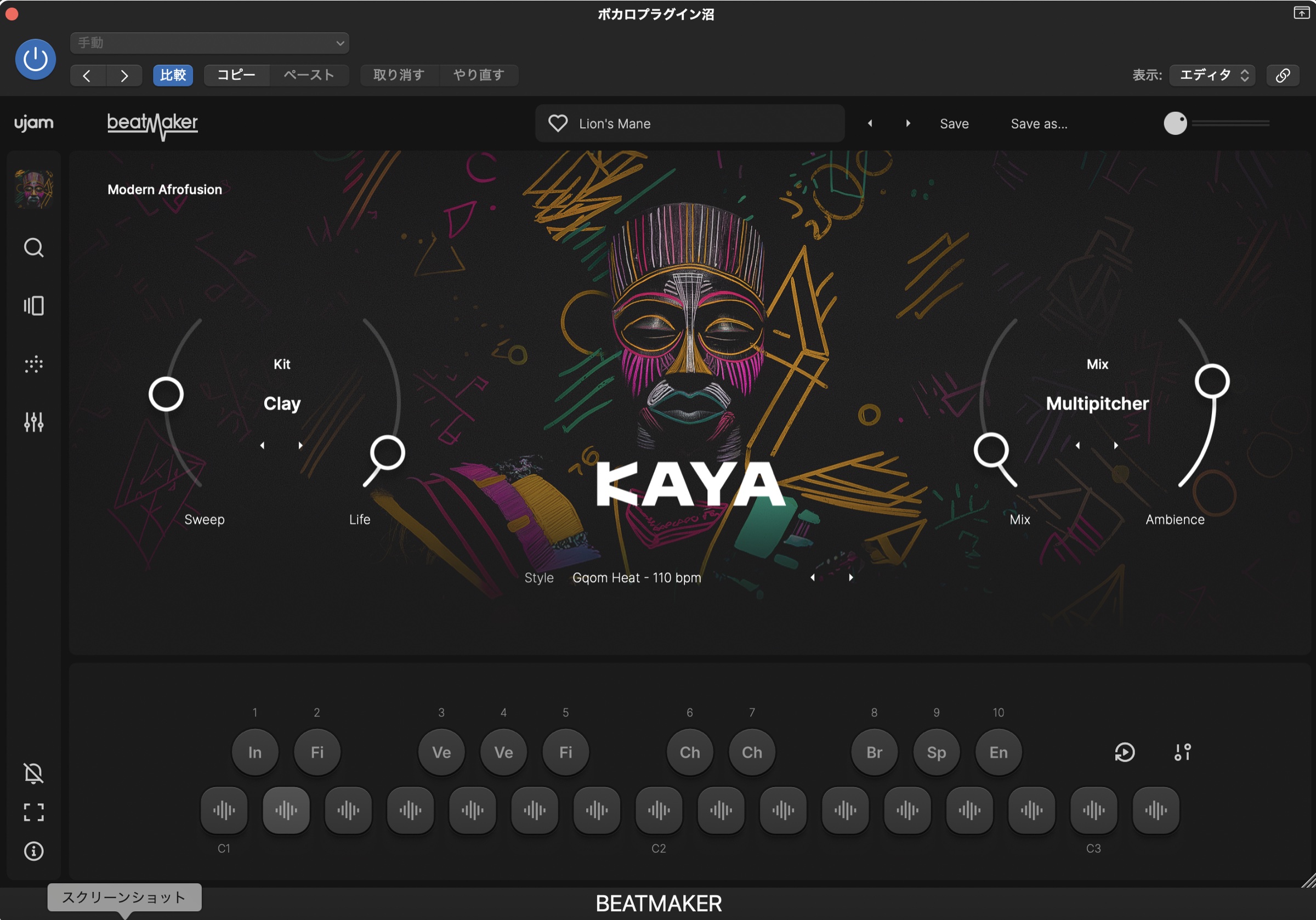
Task: Open the info icon in sidebar
Action: click(x=34, y=851)
